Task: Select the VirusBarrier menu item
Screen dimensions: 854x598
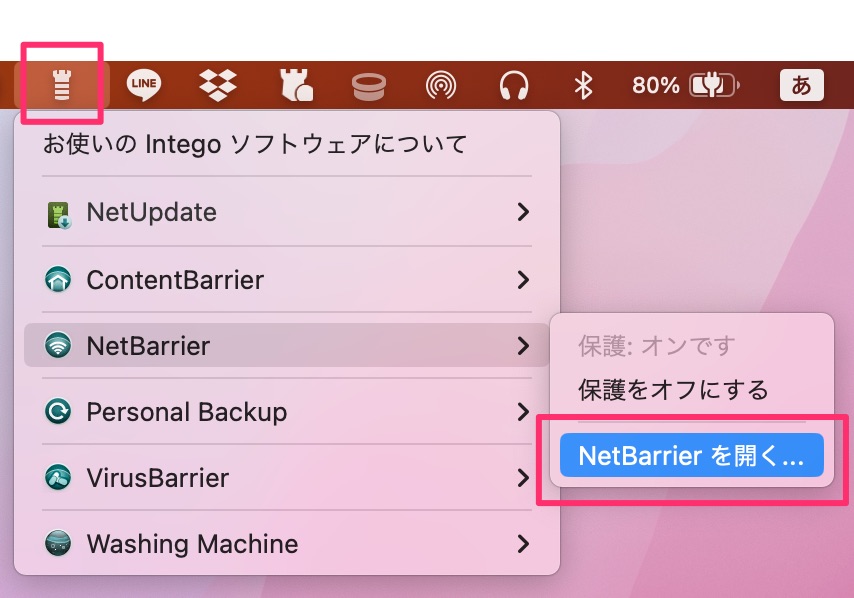Action: [286, 478]
